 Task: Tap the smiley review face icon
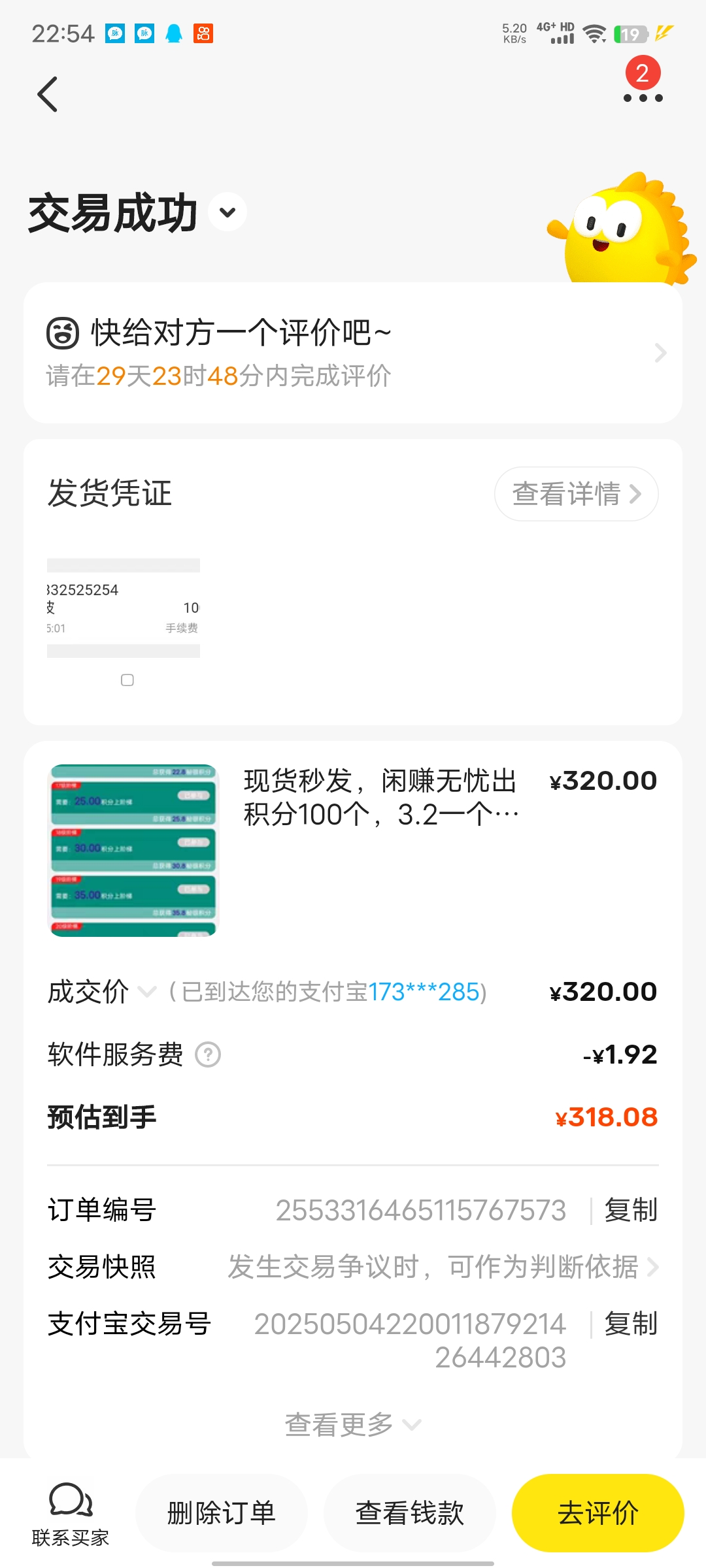63,333
